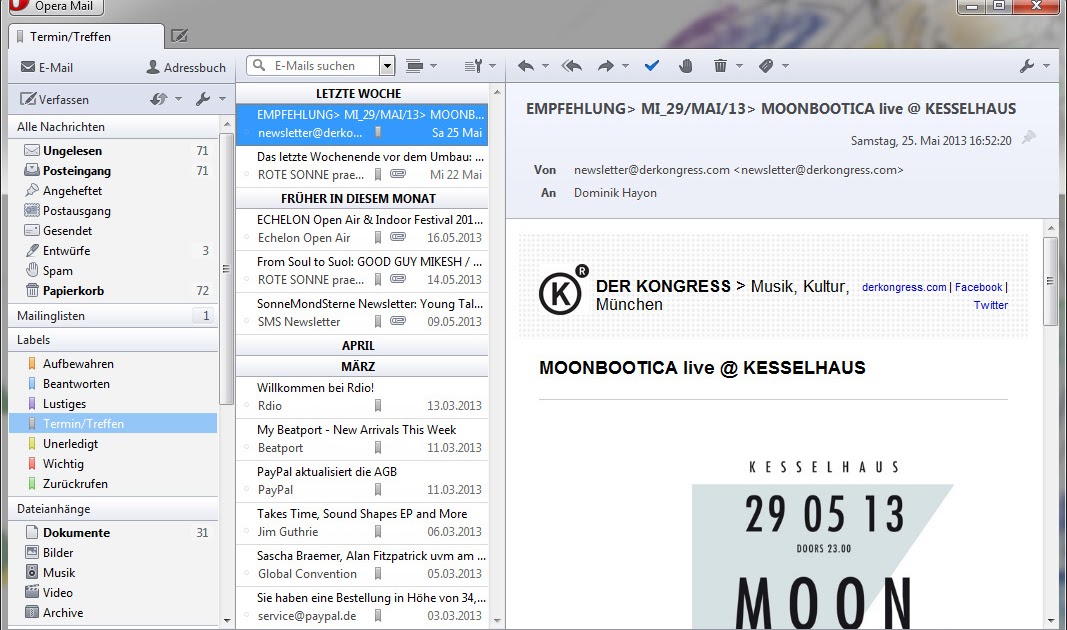Collapse the Dateianhänge section header
The image size is (1067, 630).
coord(113,509)
